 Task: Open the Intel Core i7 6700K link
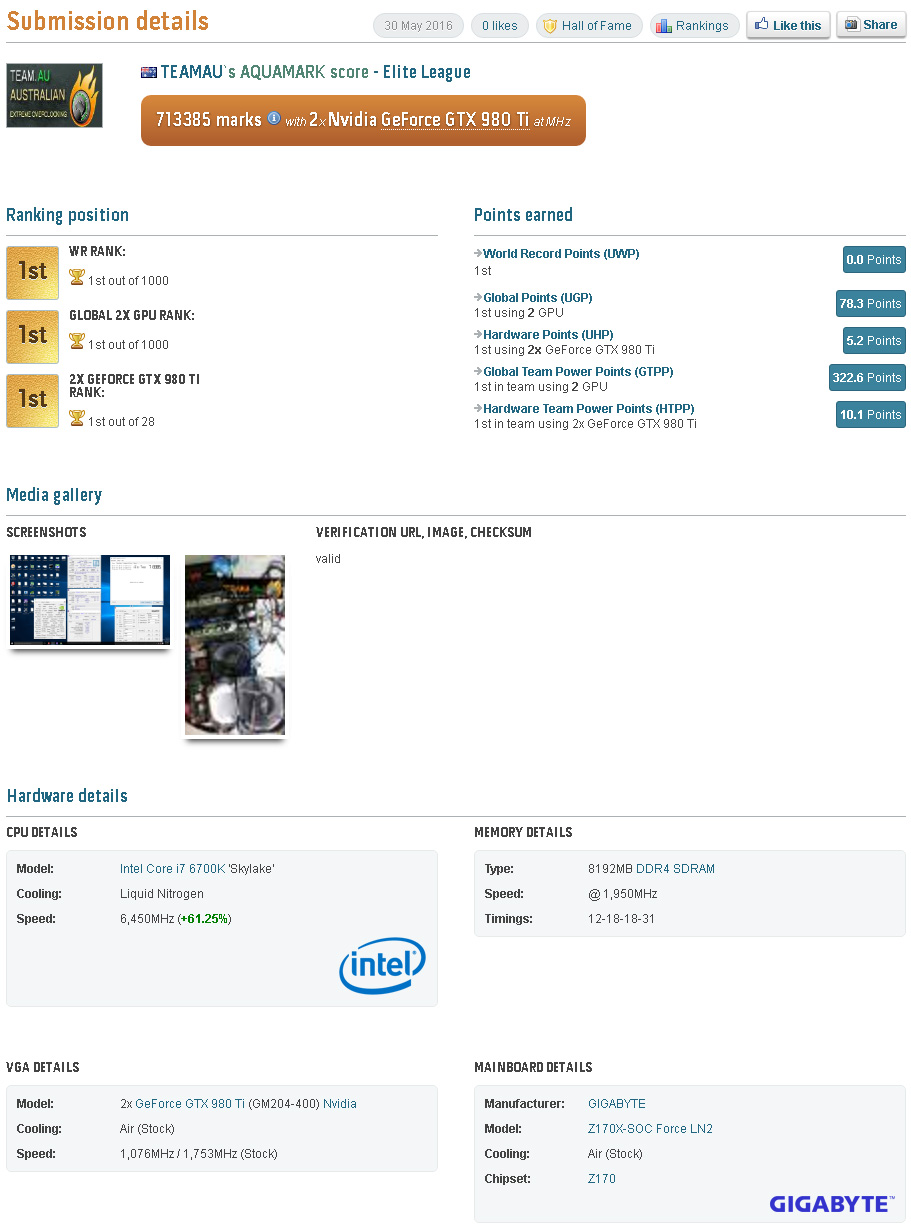pos(172,869)
